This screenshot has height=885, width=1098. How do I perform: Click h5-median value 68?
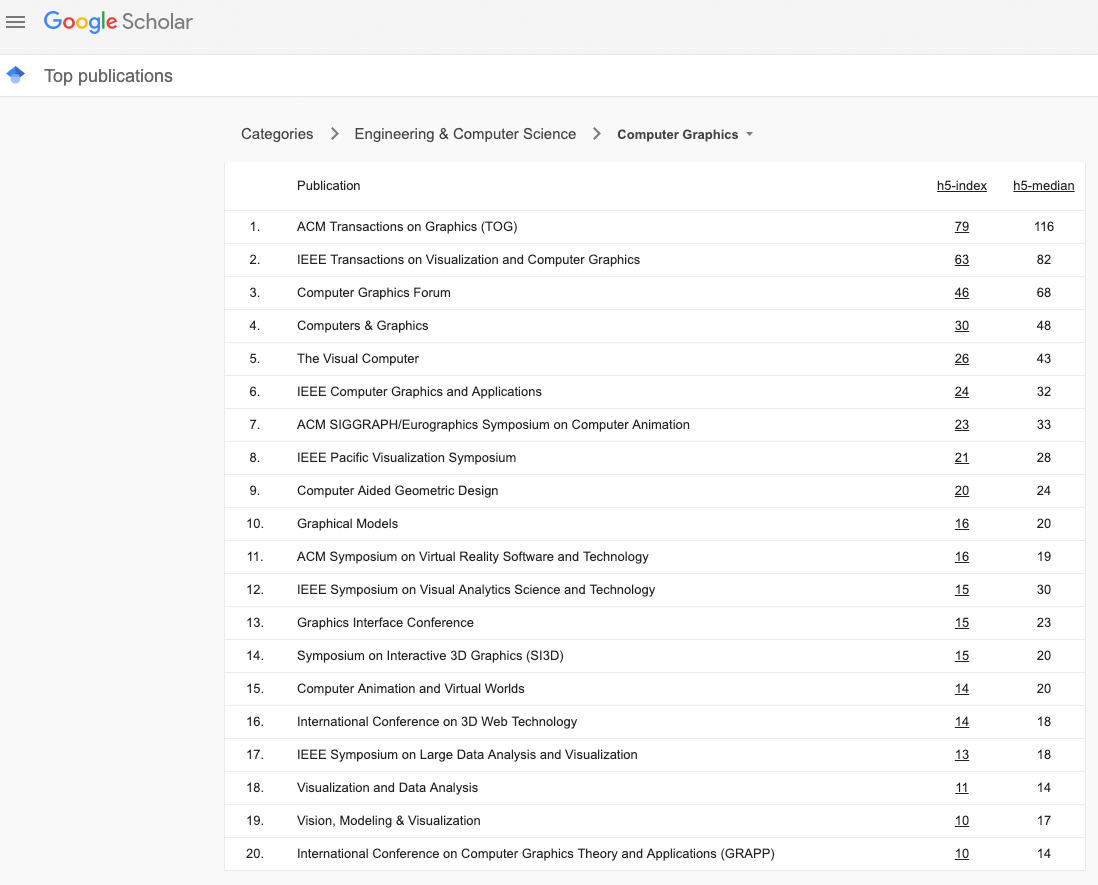1043,293
